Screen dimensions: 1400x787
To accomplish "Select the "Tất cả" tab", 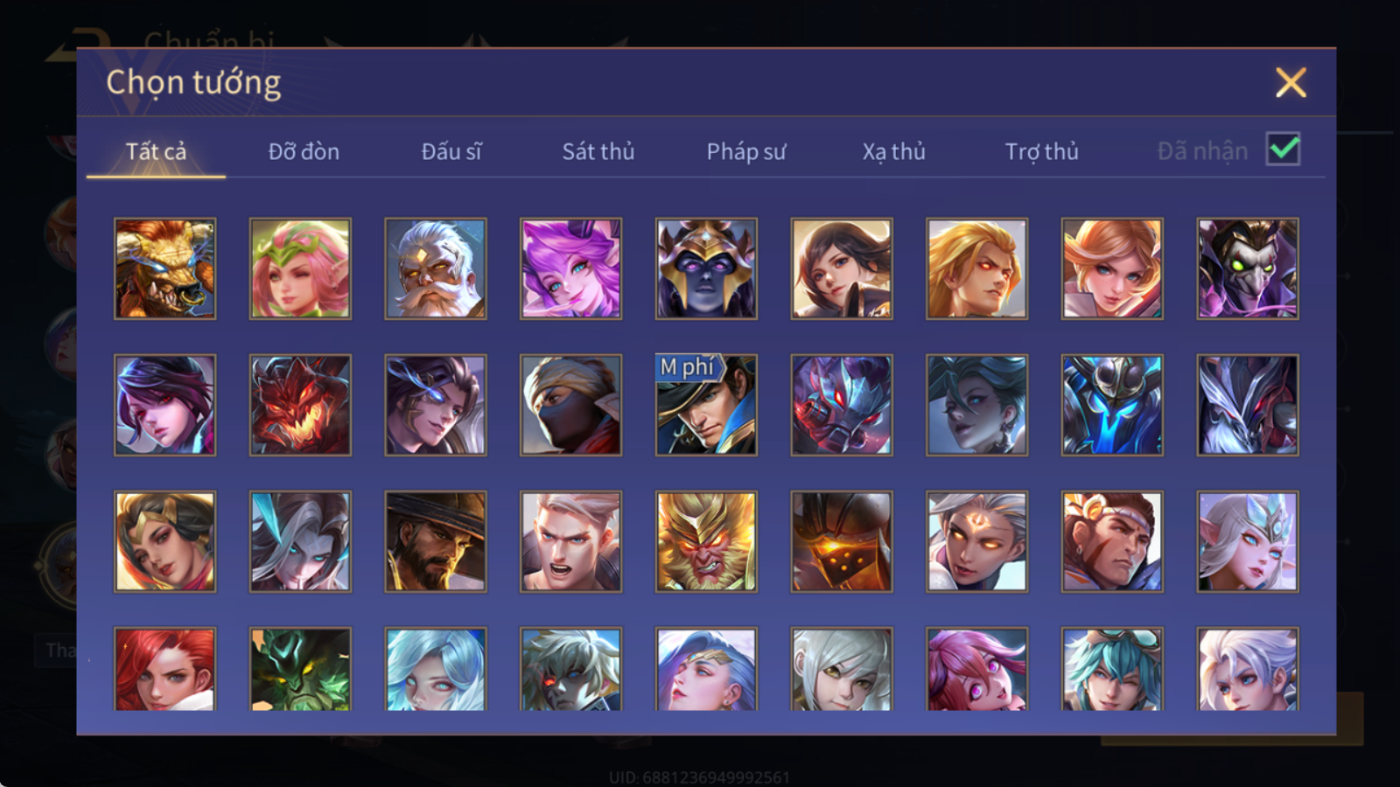I will point(156,152).
